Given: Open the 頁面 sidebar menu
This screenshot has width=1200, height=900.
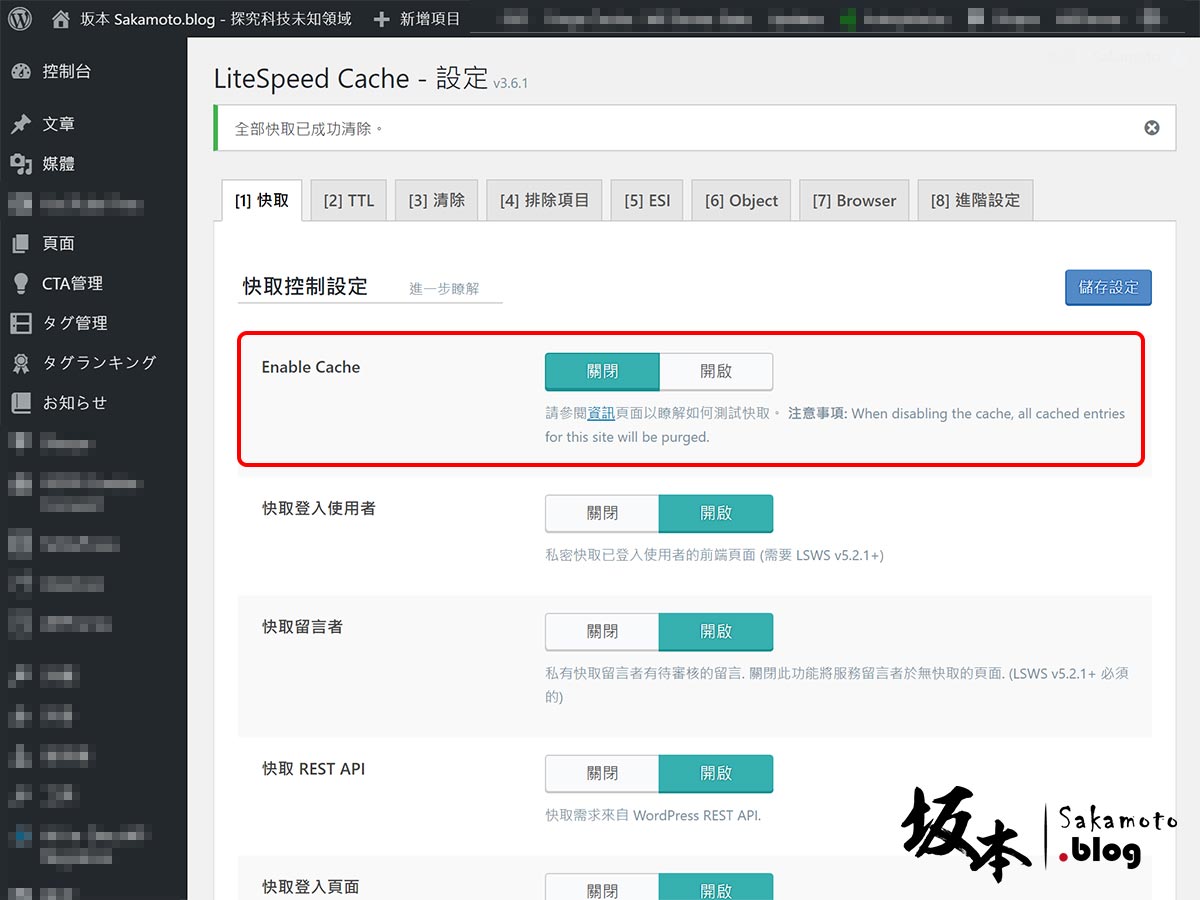Looking at the screenshot, I should [59, 243].
